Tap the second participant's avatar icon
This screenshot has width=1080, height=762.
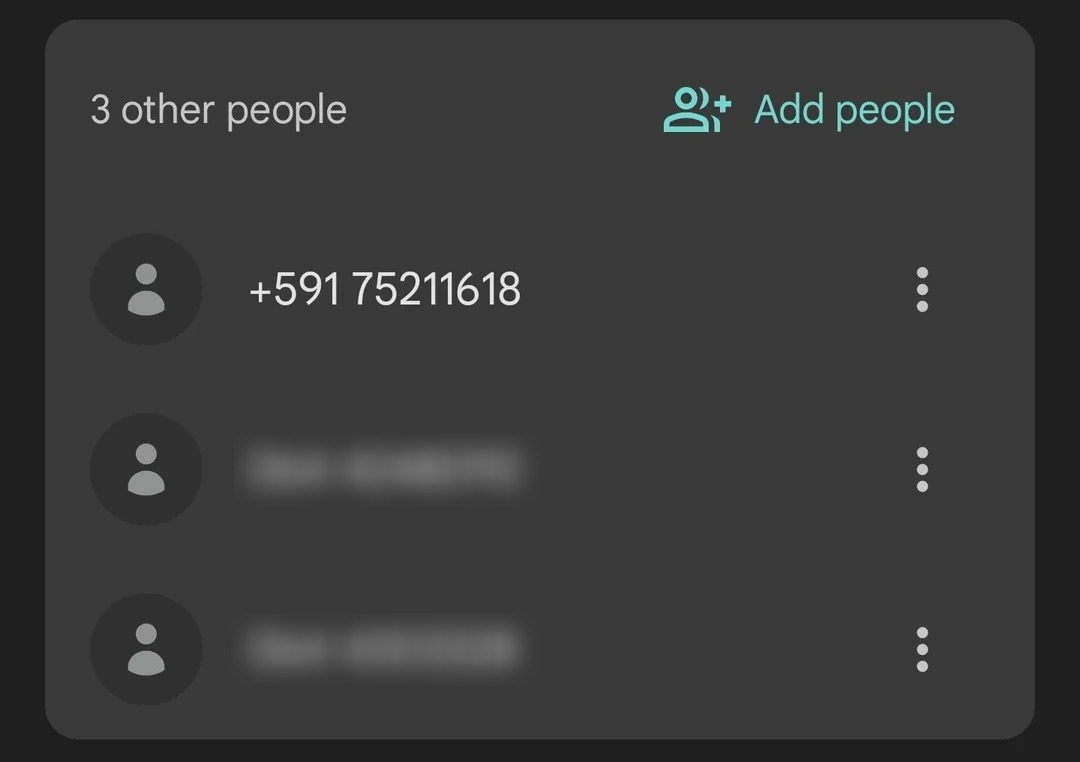[x=146, y=469]
